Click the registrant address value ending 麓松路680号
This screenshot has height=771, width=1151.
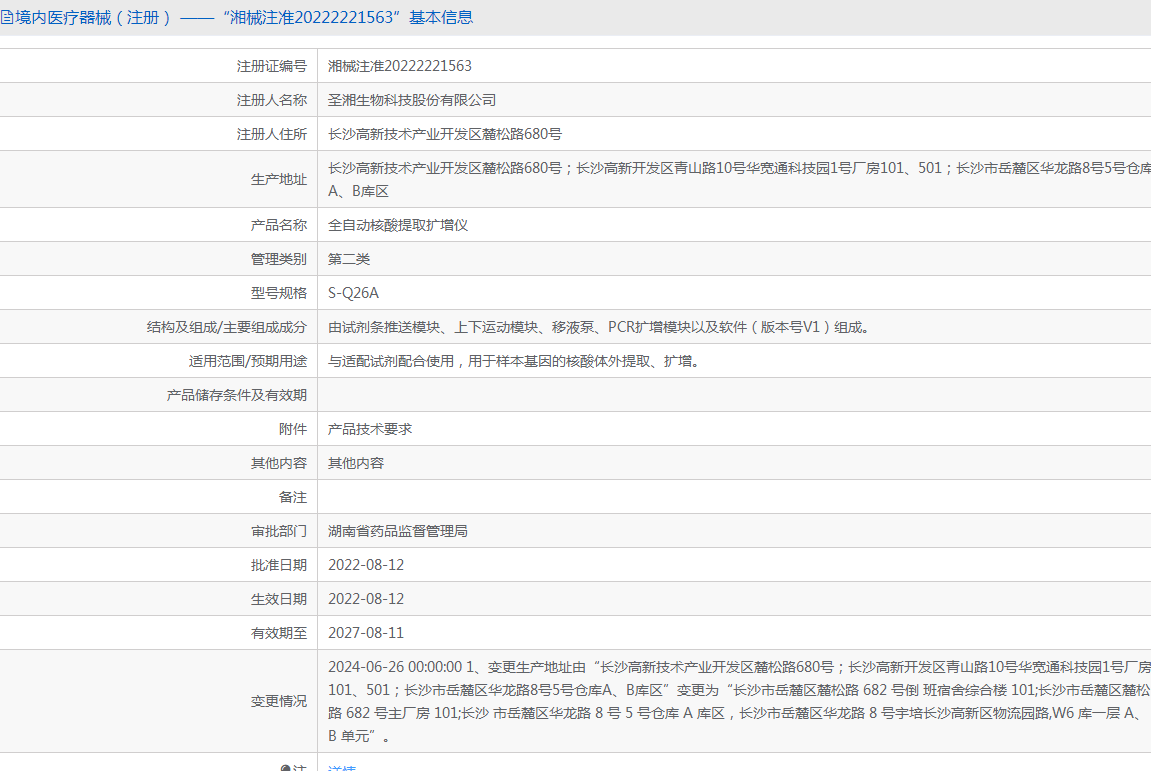[x=445, y=134]
